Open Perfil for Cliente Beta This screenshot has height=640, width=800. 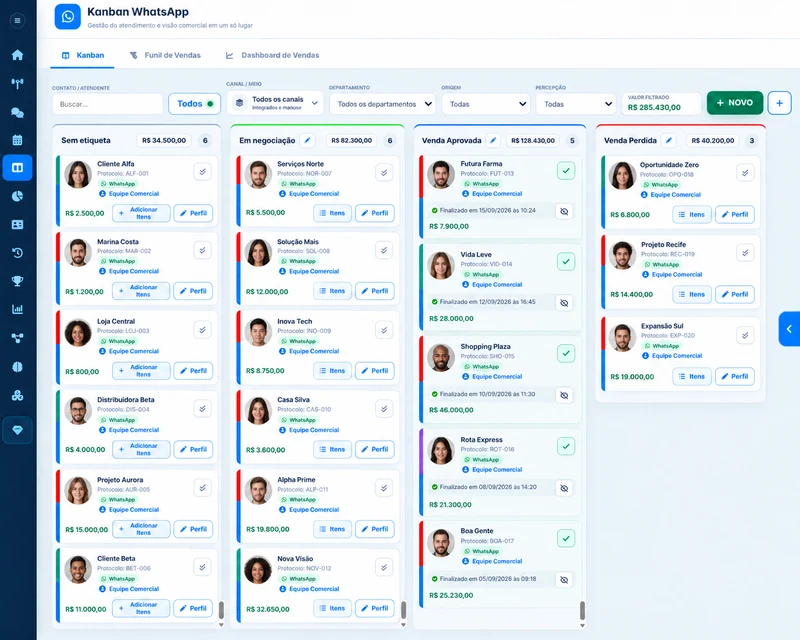(x=193, y=608)
